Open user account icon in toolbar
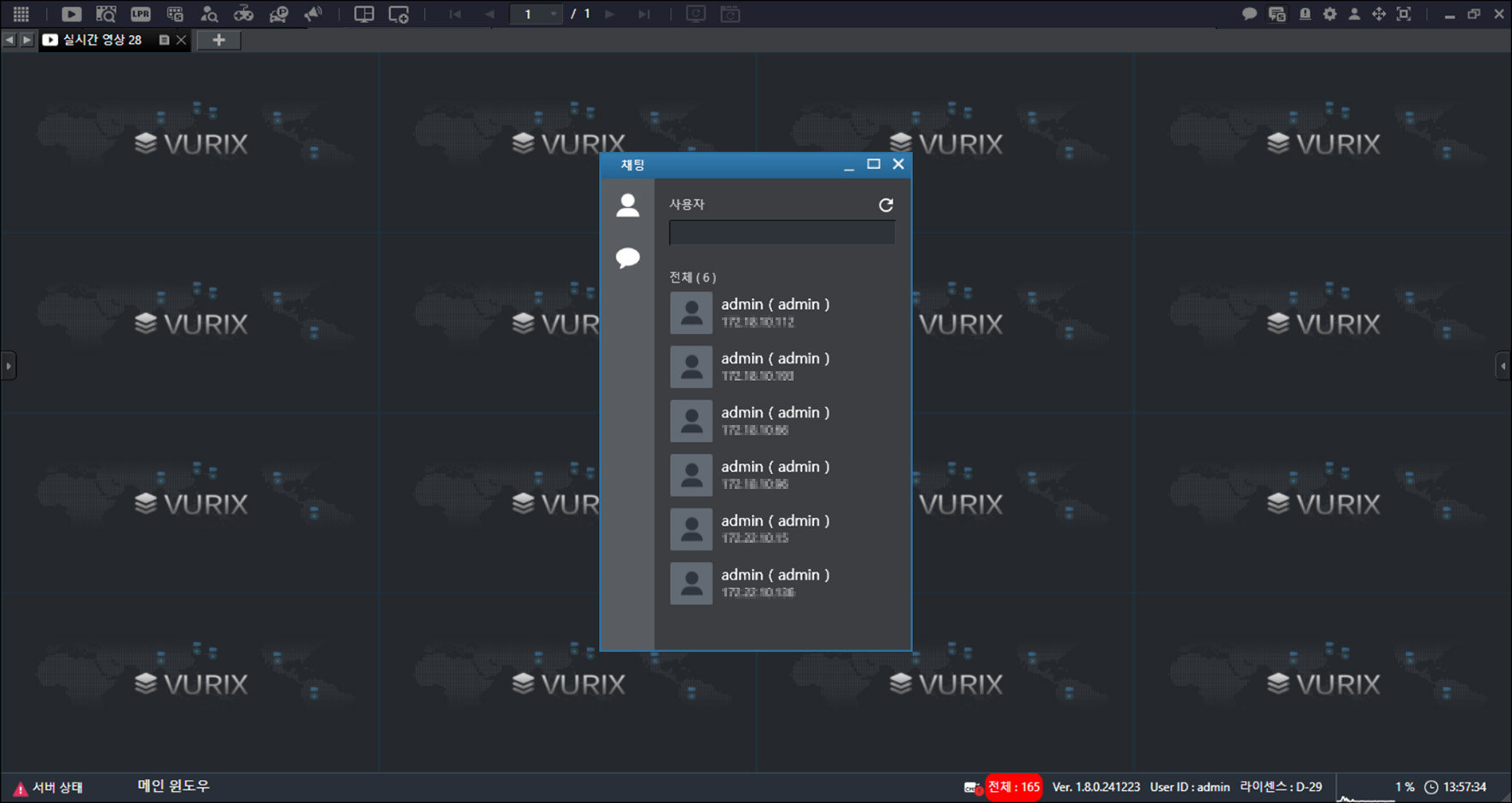The width and height of the screenshot is (1512, 803). tap(1354, 14)
